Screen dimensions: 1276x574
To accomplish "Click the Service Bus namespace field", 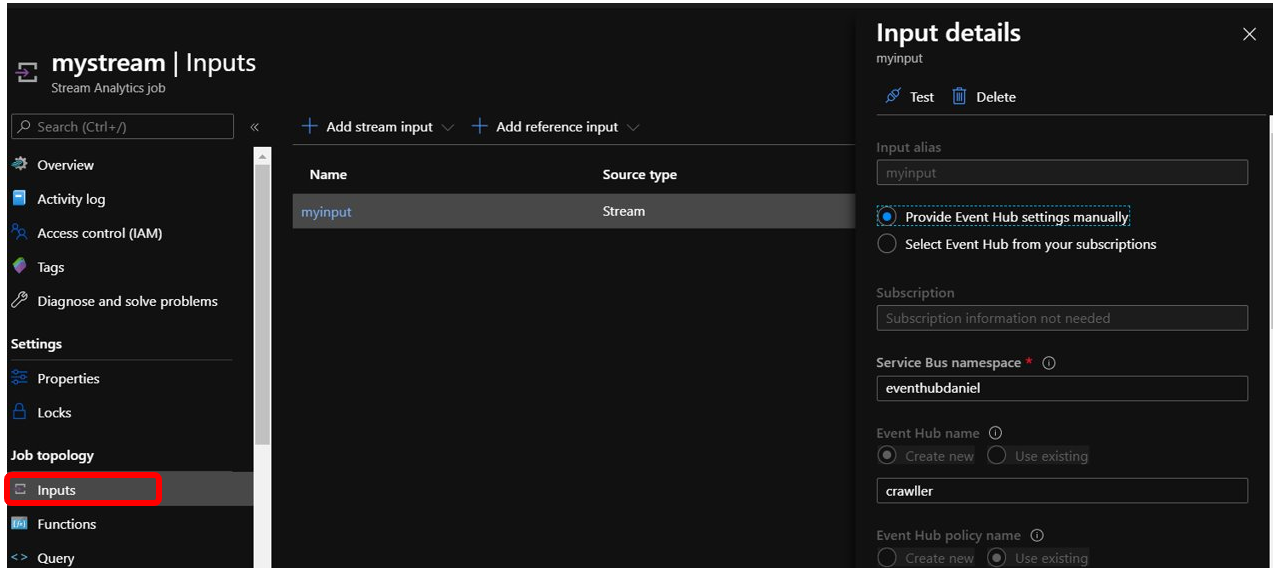I will [1062, 388].
